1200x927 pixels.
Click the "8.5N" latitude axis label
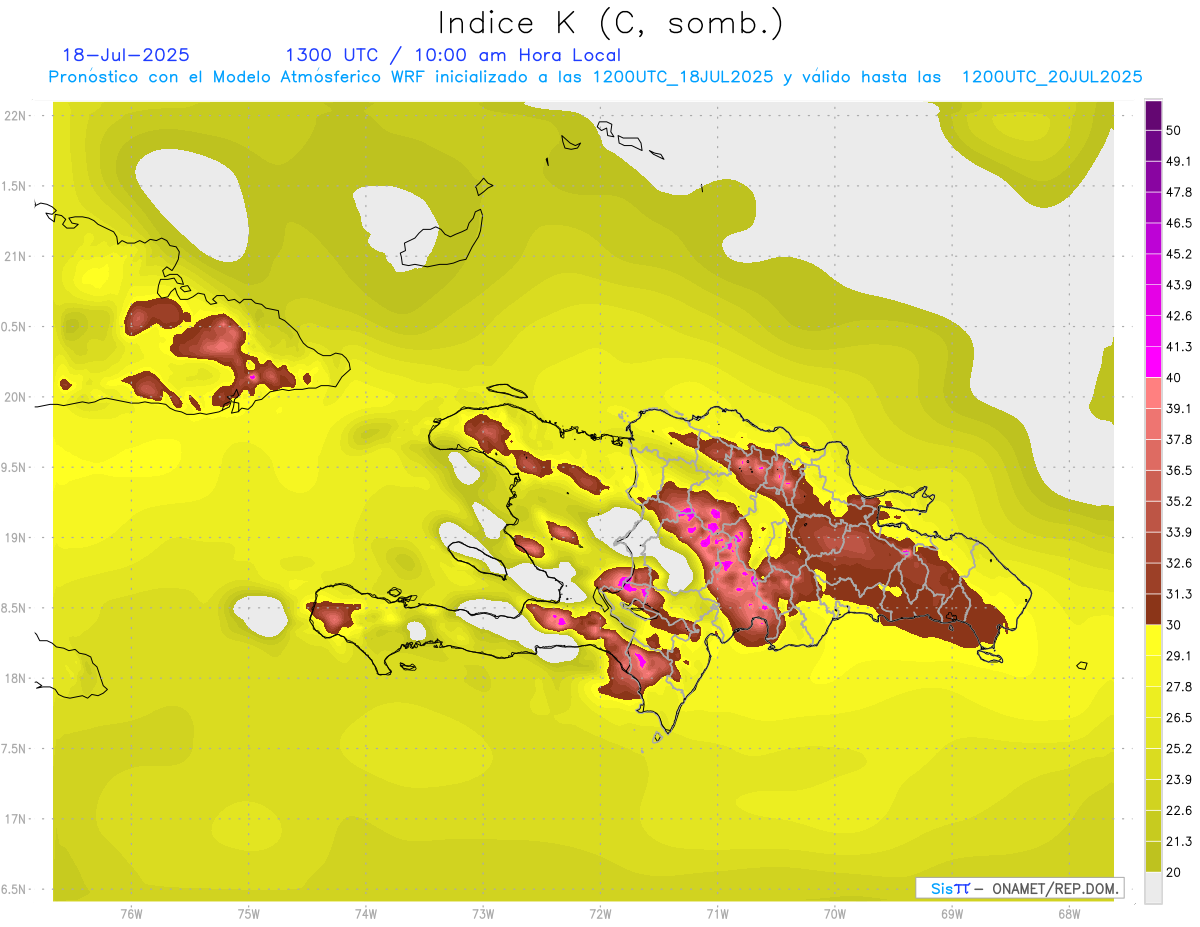(x=15, y=608)
